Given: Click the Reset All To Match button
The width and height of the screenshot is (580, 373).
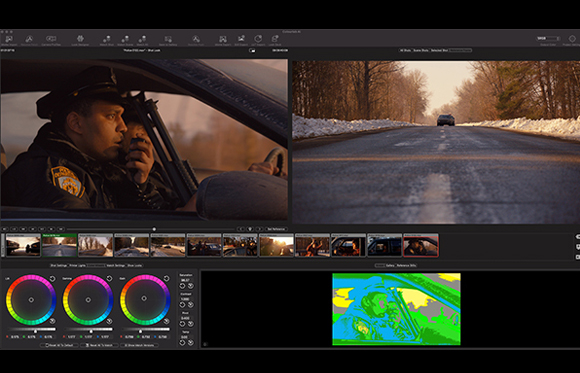Looking at the screenshot, I should (99, 345).
